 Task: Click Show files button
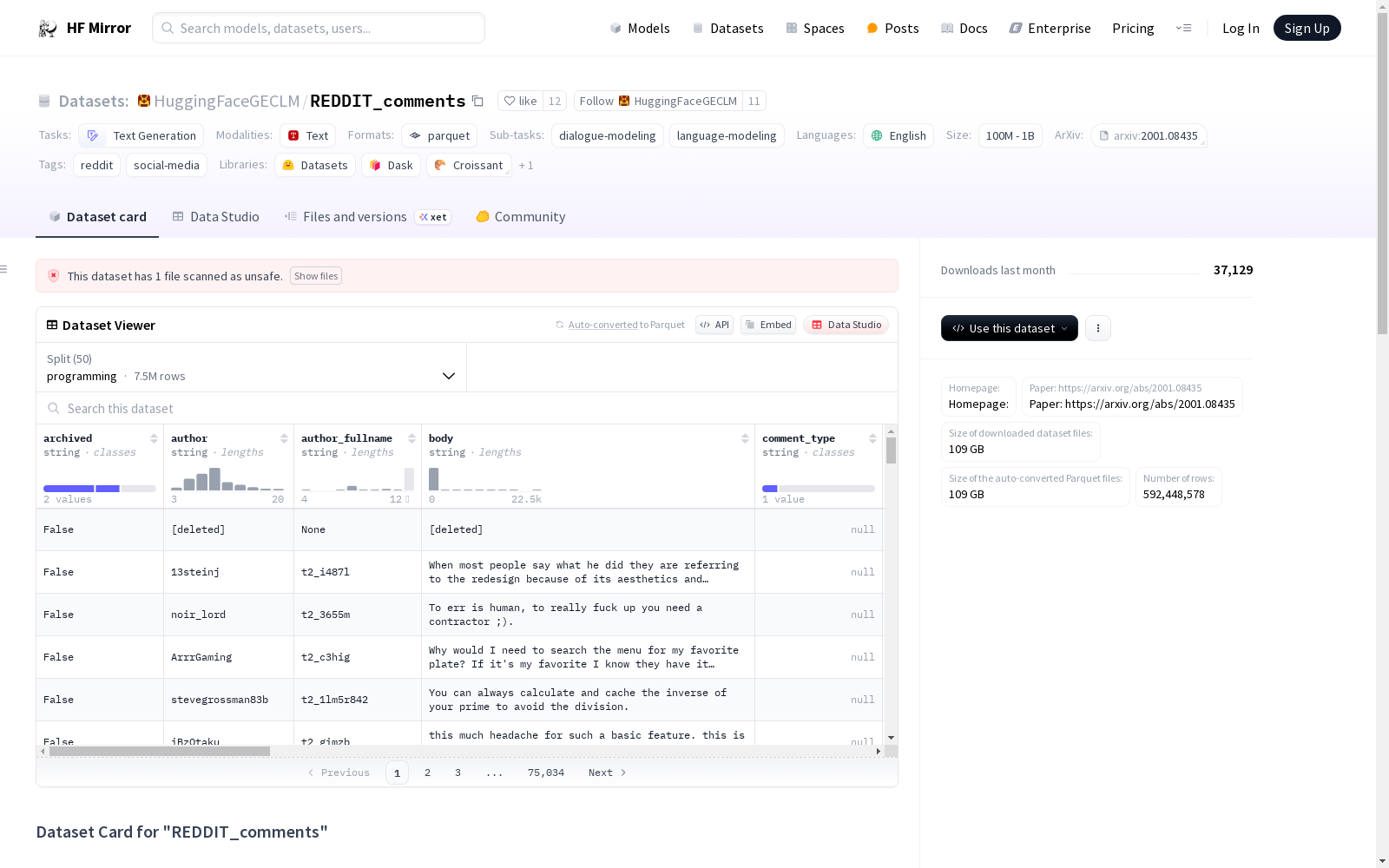pos(316,276)
